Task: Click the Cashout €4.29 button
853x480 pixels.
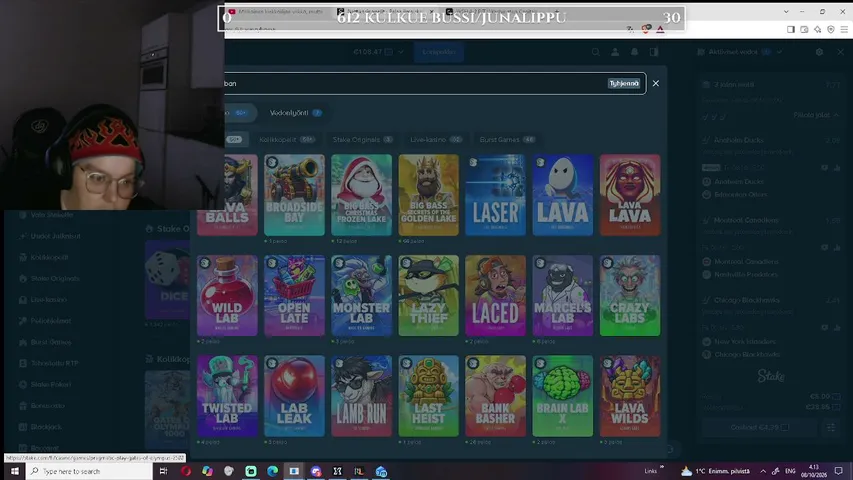Action: point(759,427)
